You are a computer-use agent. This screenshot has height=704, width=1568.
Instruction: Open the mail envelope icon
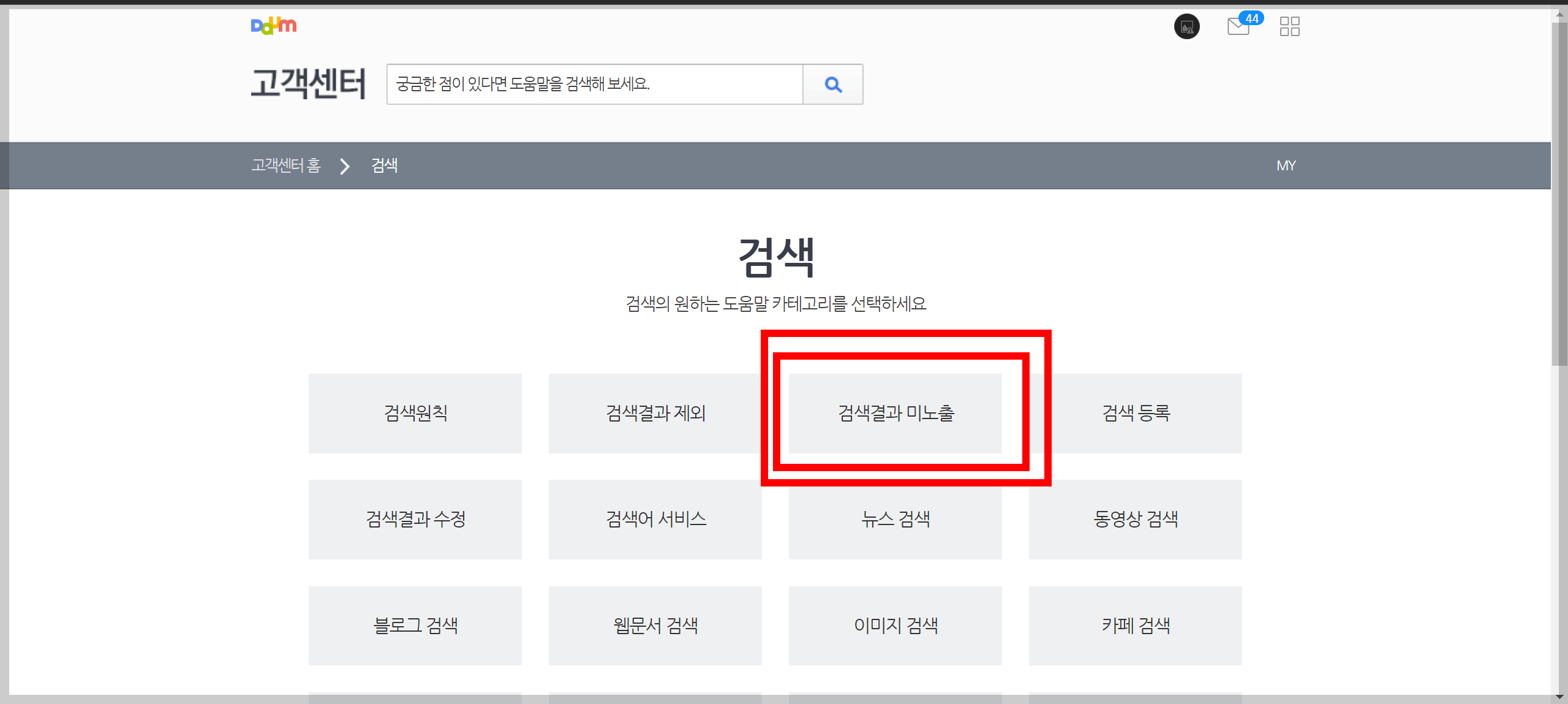(1238, 27)
